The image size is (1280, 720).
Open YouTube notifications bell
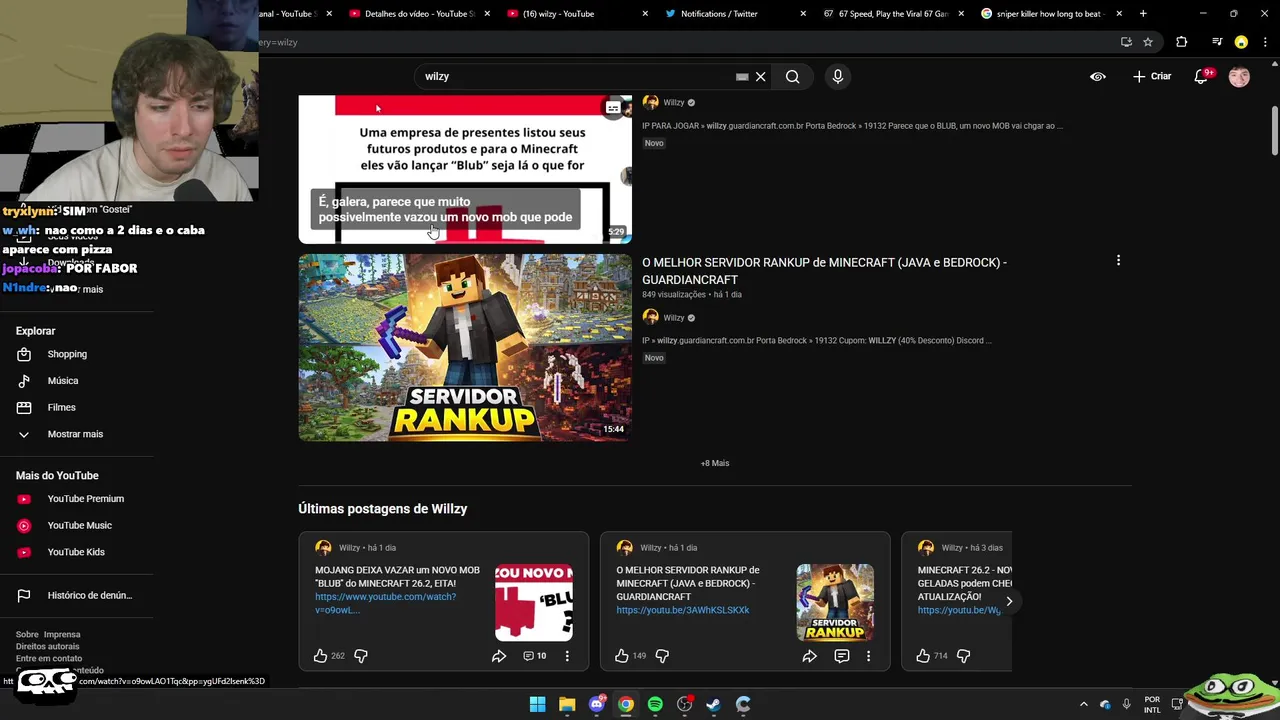click(x=1202, y=76)
